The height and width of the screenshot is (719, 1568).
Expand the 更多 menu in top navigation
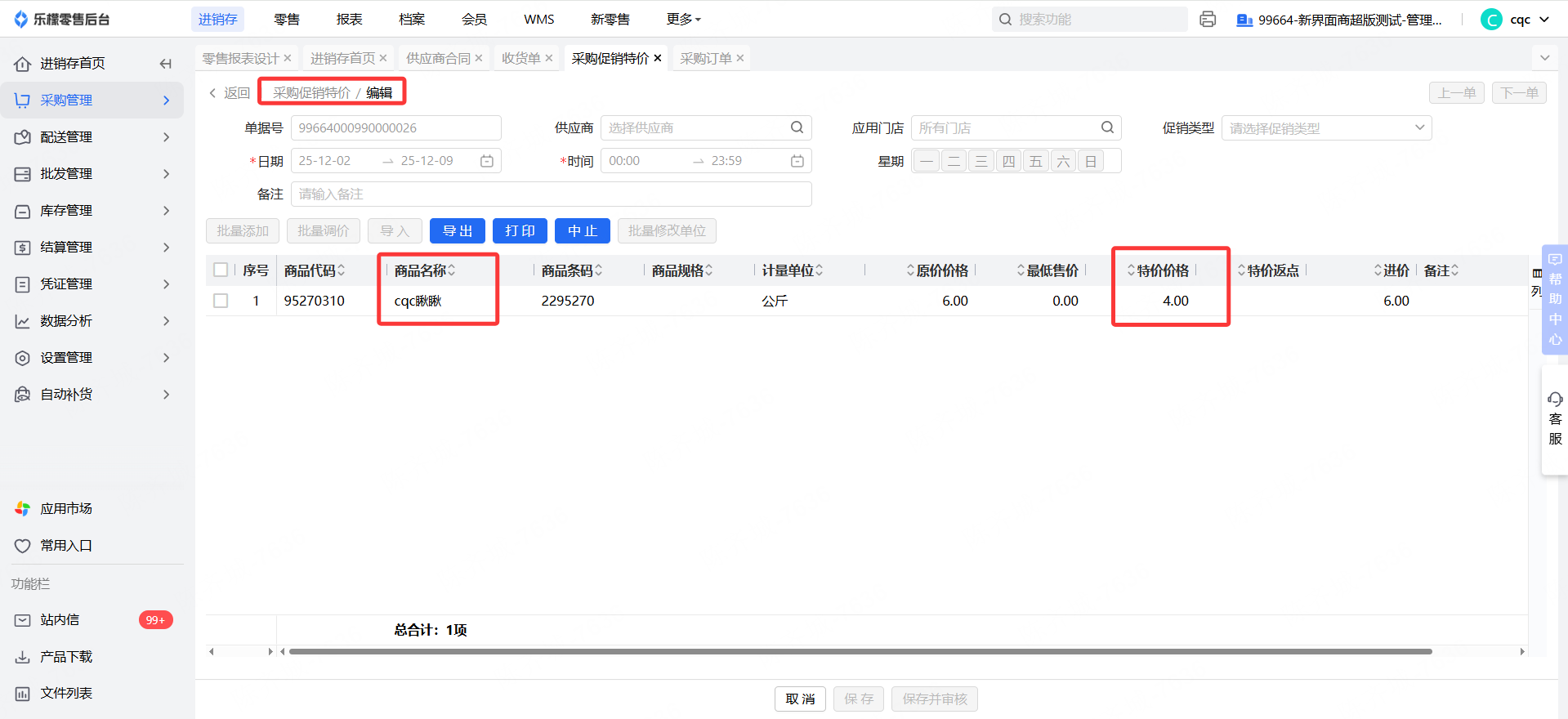click(x=683, y=20)
